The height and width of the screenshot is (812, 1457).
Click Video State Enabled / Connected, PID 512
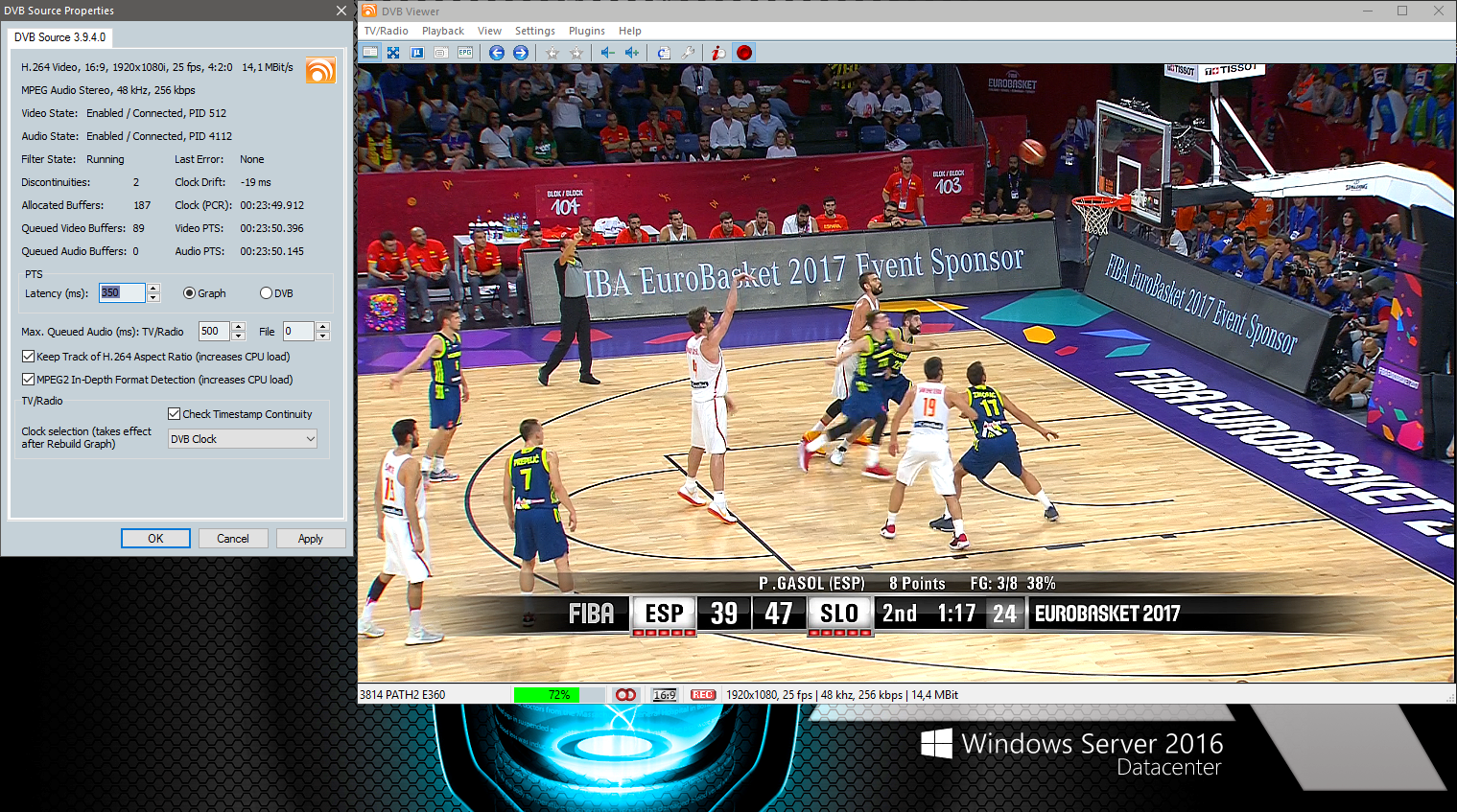[x=156, y=113]
